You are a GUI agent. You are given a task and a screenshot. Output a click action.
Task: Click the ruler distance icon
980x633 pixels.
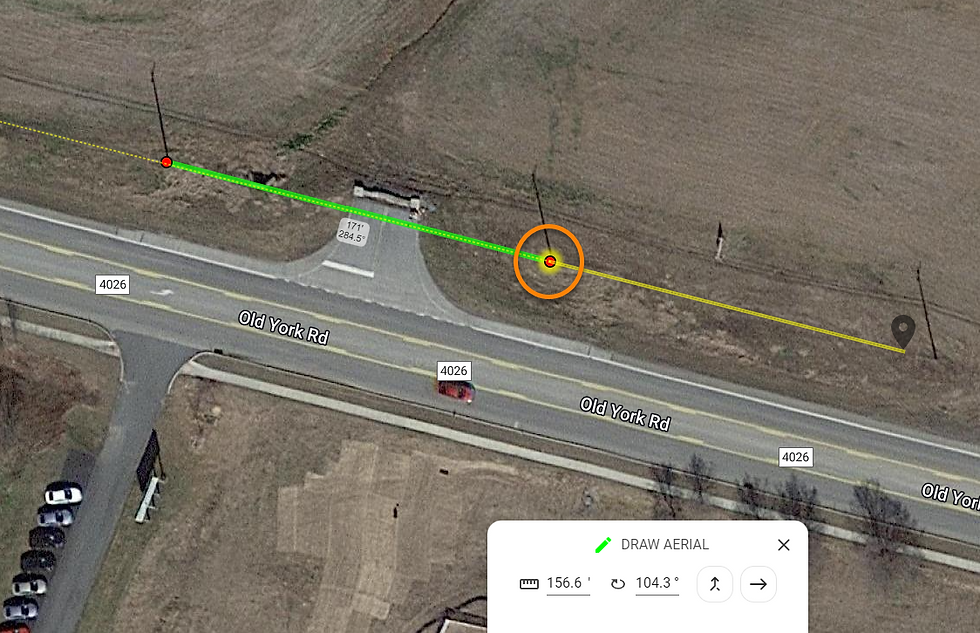[x=529, y=584]
